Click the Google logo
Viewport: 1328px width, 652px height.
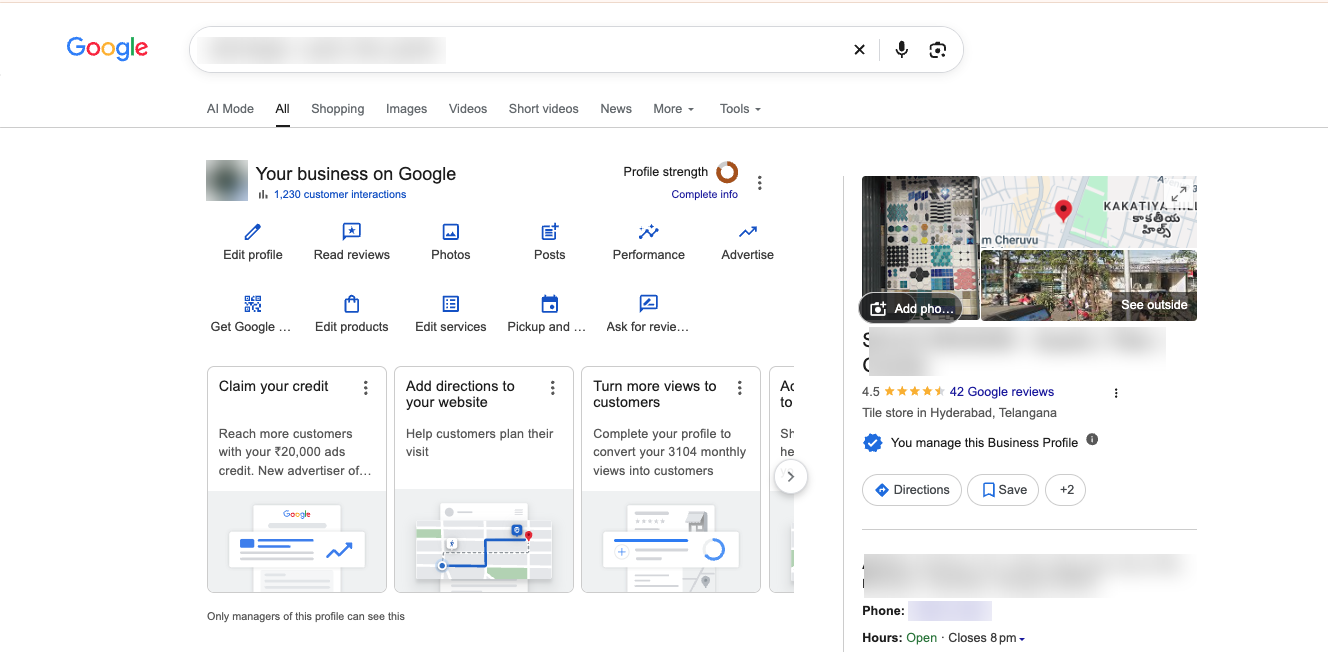coord(107,48)
